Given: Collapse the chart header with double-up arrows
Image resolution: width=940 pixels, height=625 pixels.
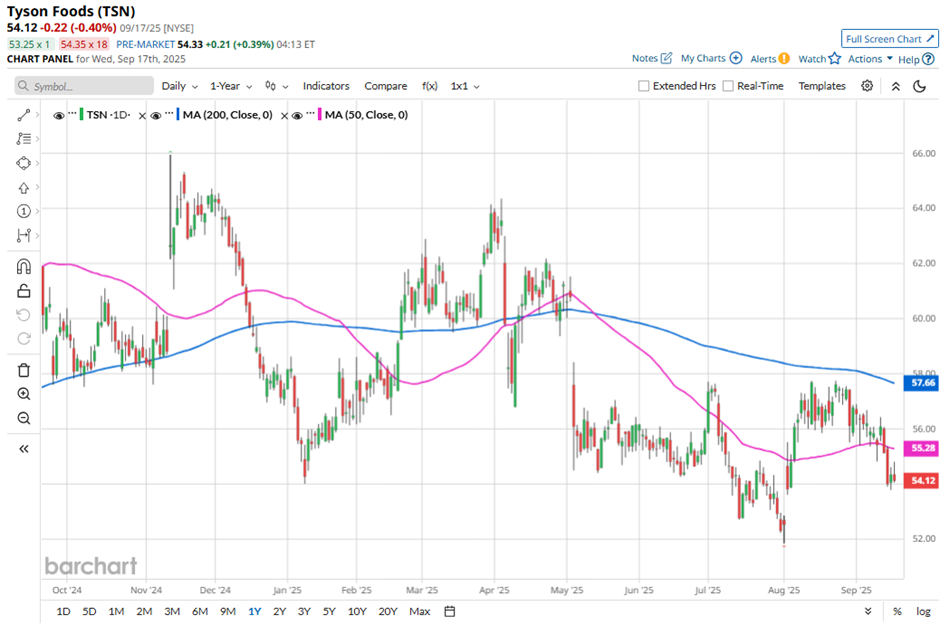Looking at the screenshot, I should tap(896, 86).
